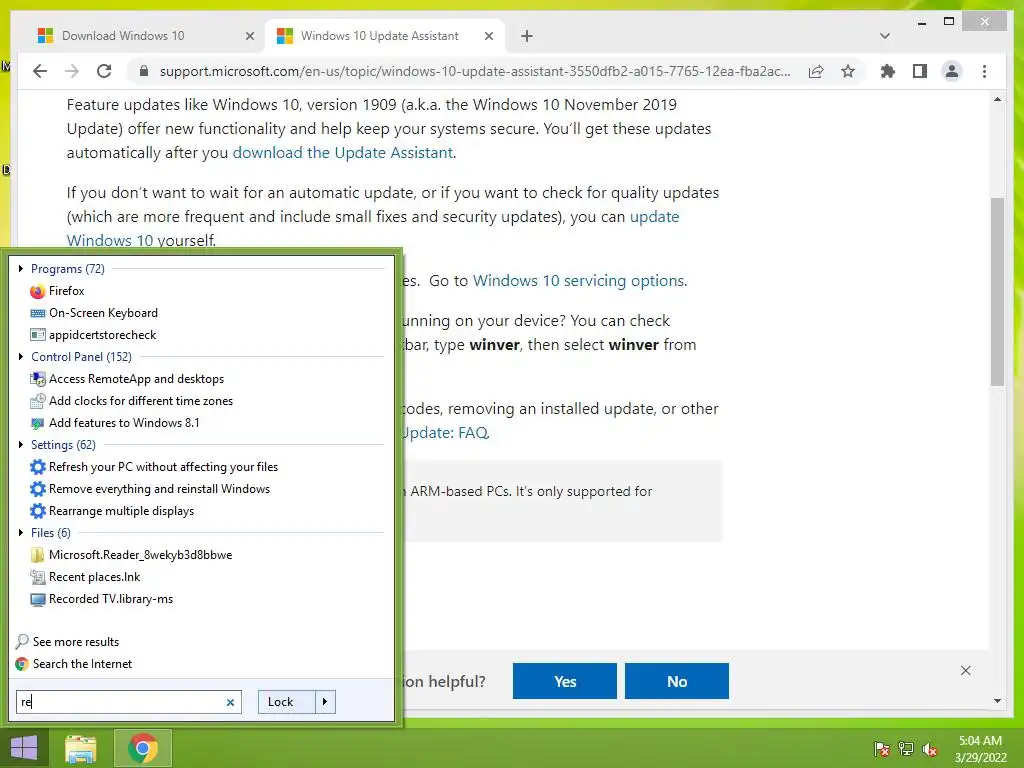Viewport: 1024px width, 768px height.
Task: Bookmark this page with the star icon
Action: click(848, 71)
